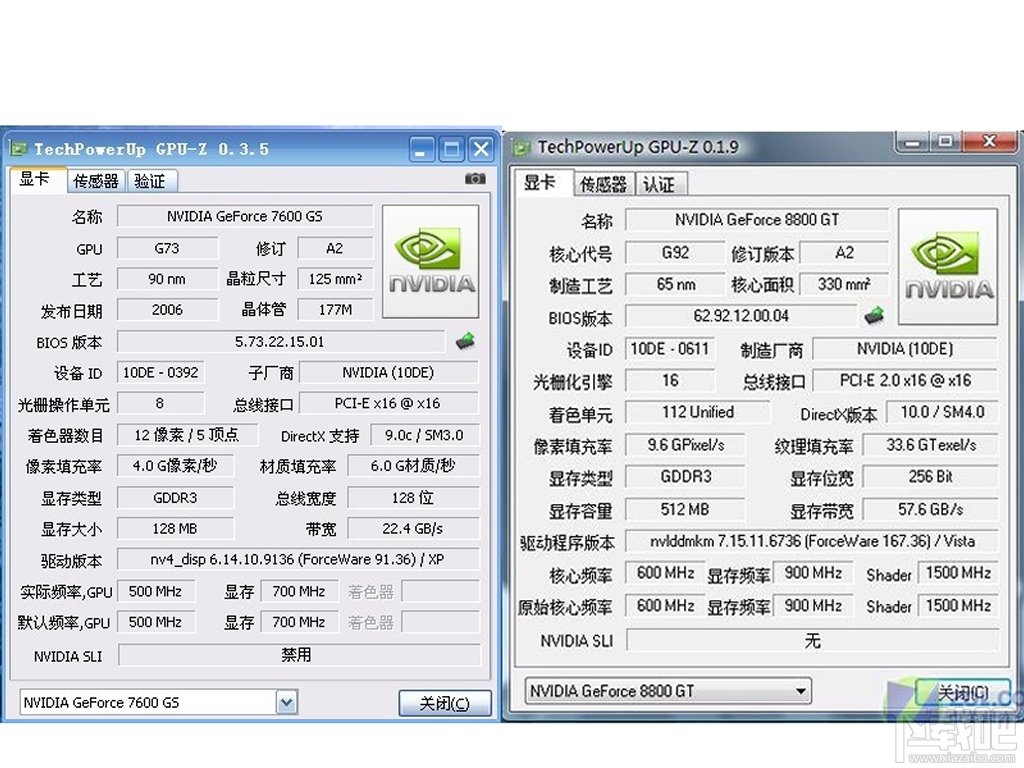Screen dimensions: 1024x768
Task: Click the name field NVIDIA GeForce 7600 GS
Action: tap(245, 216)
